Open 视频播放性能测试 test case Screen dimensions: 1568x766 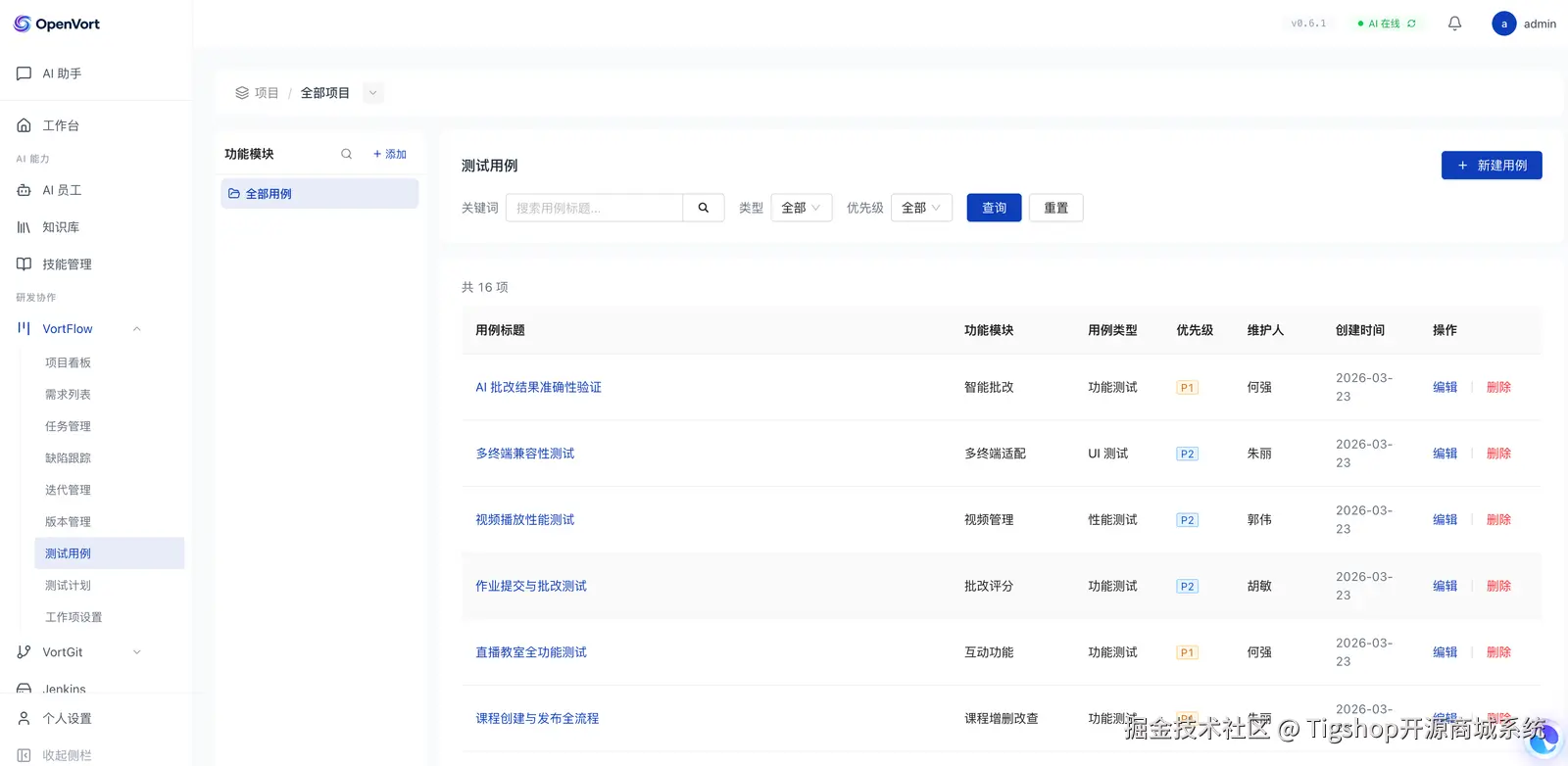coord(525,520)
